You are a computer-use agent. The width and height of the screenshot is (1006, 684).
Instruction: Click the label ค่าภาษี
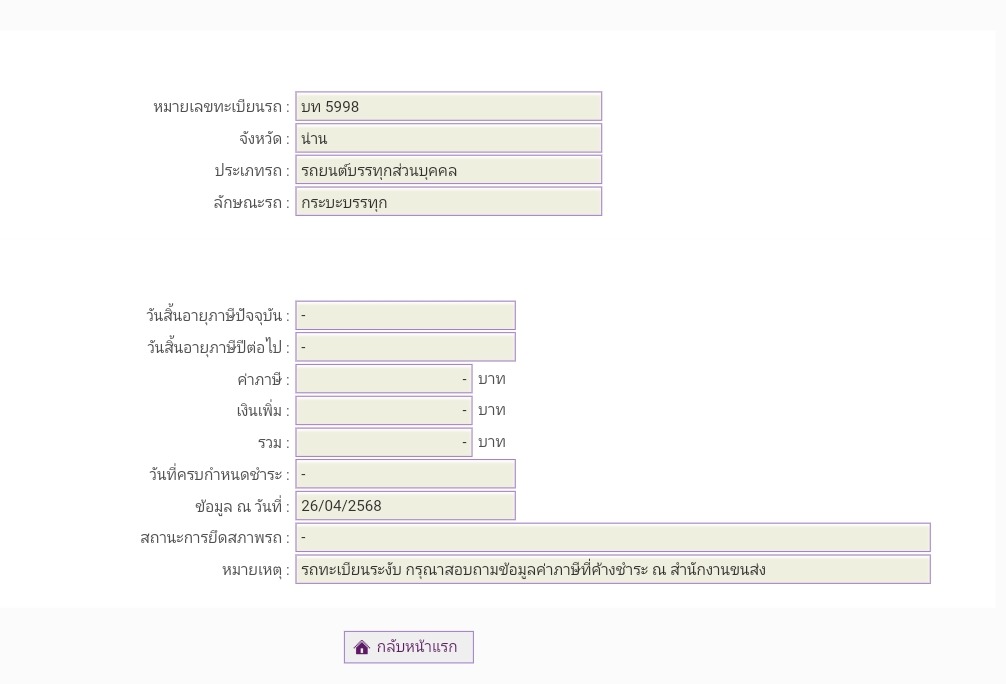263,379
